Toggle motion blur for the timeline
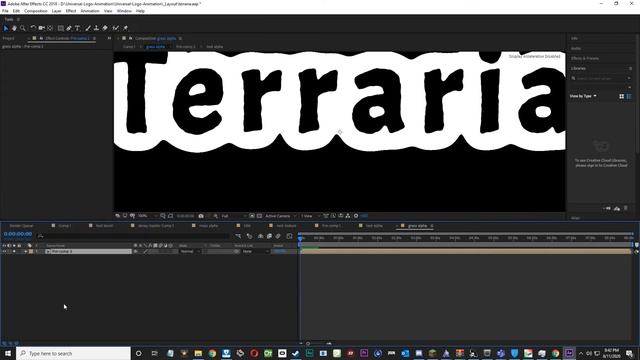The width and height of the screenshot is (640, 360). [x=278, y=236]
